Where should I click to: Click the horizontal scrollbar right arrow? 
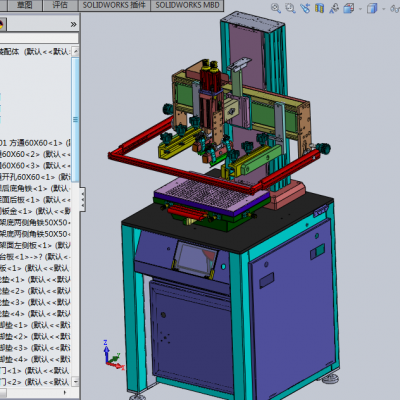pyautogui.click(x=65, y=392)
